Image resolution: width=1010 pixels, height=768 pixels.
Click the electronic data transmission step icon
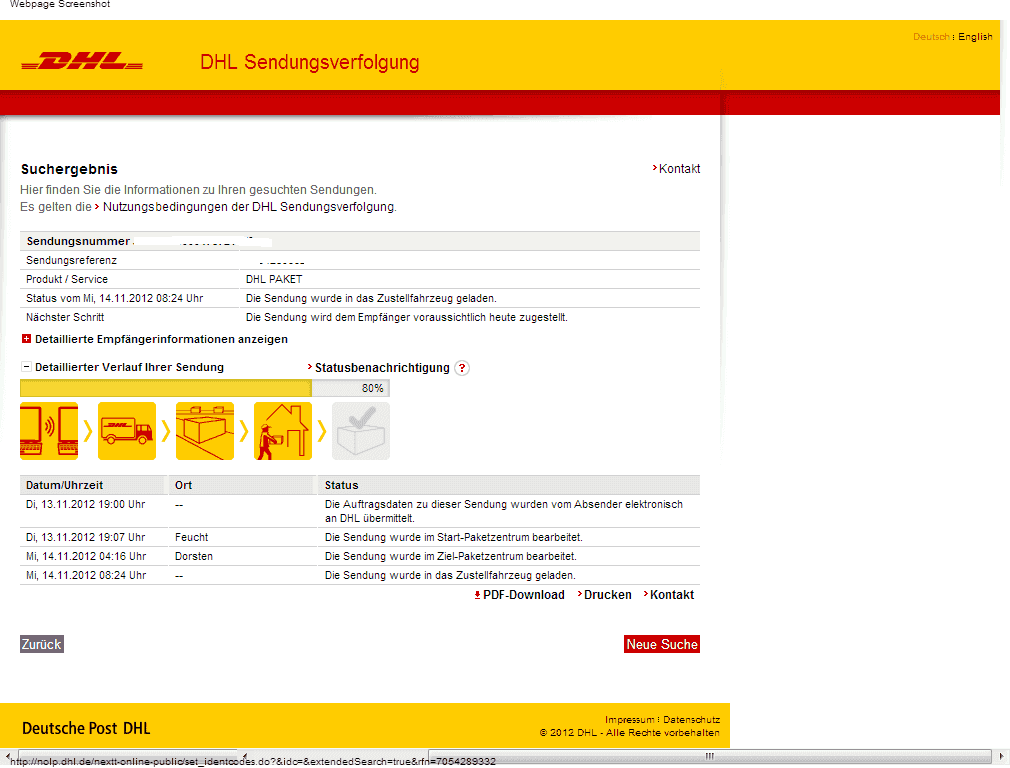click(49, 431)
